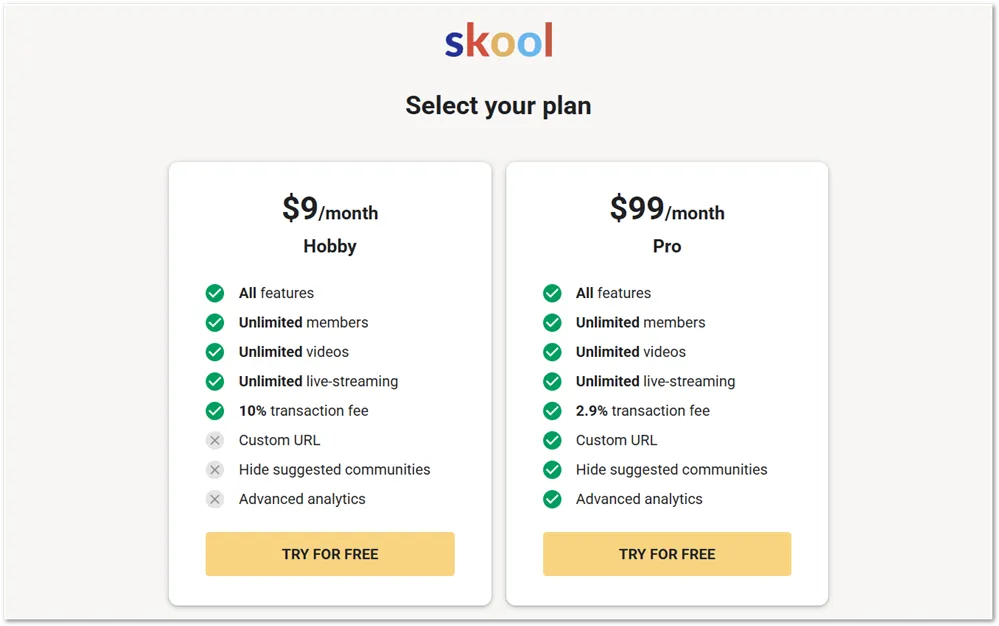Click the checkmark beside 2.9% transaction fee on Pro
Screen dimensions: 999x626
pyautogui.click(x=552, y=411)
